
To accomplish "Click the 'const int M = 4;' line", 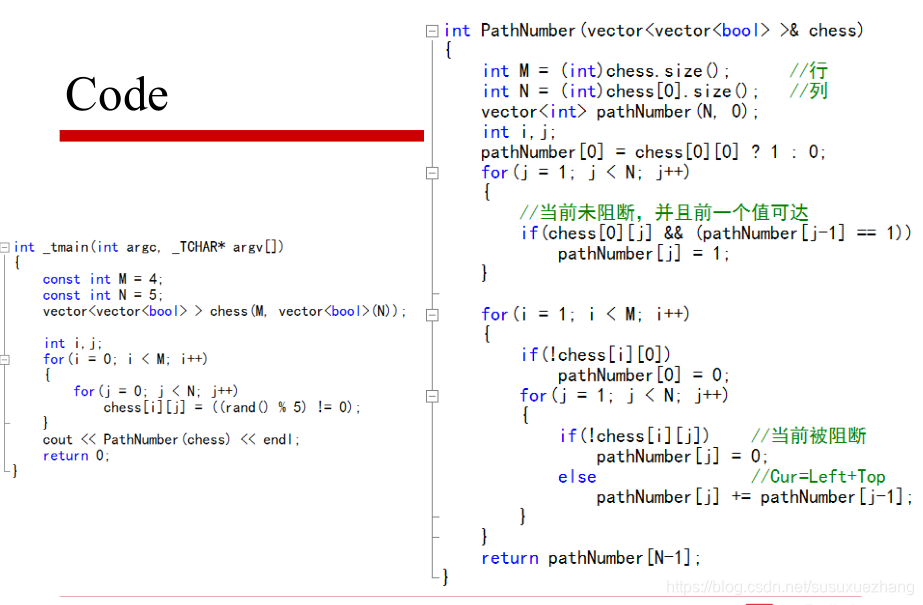I will point(102,279).
